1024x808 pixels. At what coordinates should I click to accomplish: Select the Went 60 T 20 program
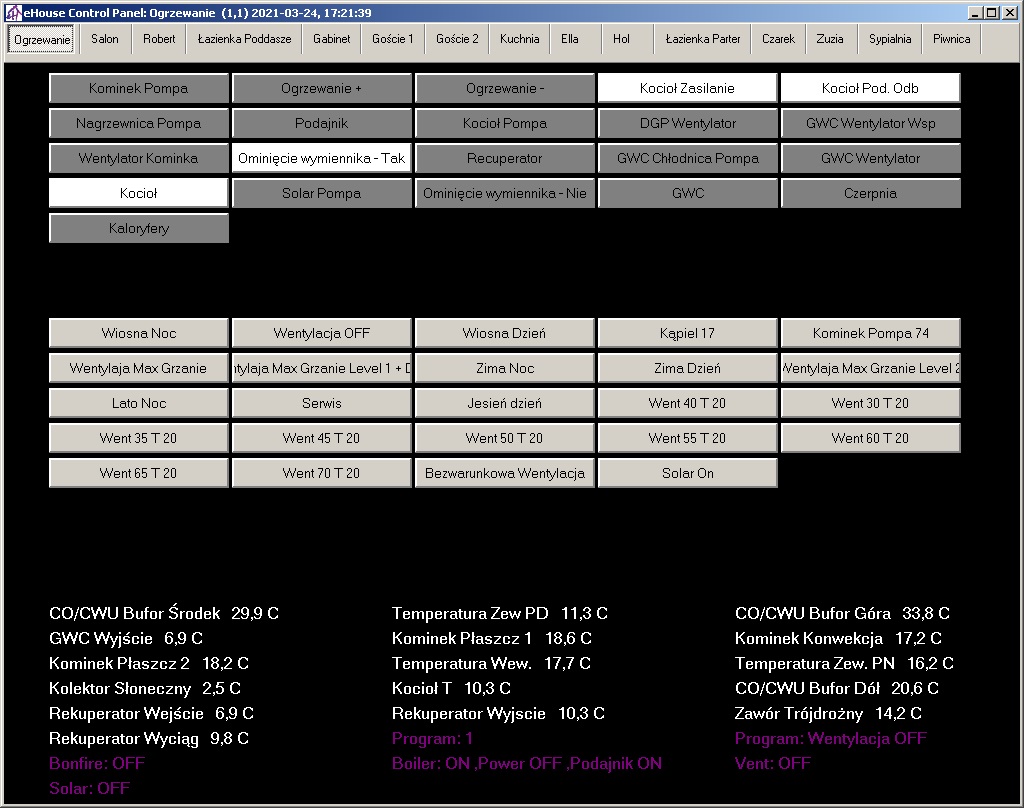click(x=870, y=438)
